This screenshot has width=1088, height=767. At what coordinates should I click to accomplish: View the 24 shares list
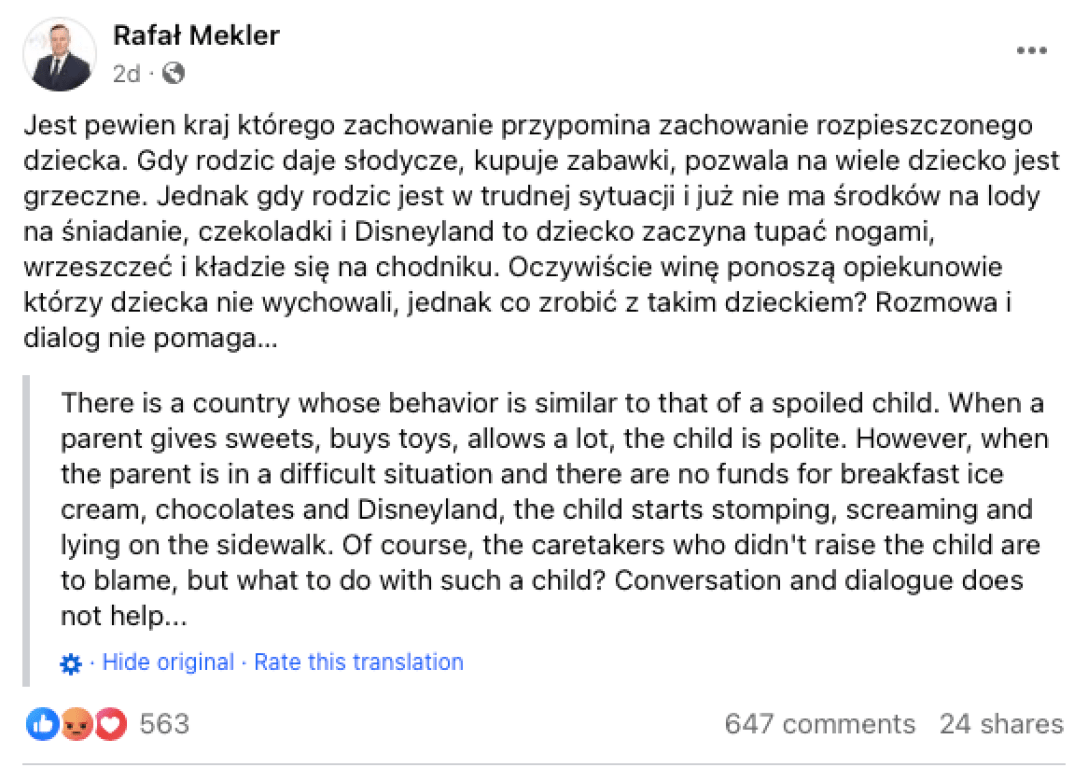pyautogui.click(x=1001, y=724)
